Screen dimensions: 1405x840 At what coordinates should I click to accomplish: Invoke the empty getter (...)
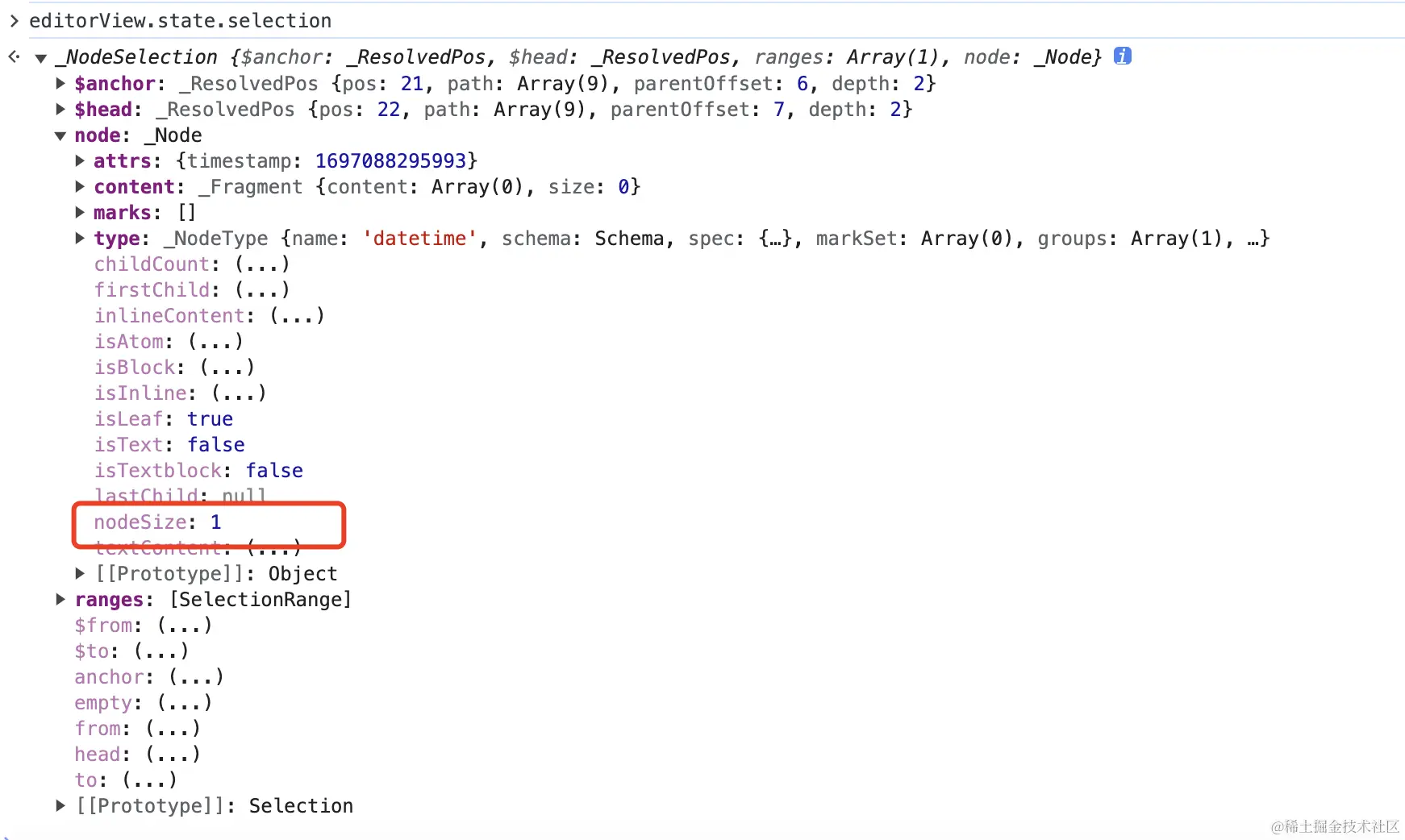coord(185,702)
